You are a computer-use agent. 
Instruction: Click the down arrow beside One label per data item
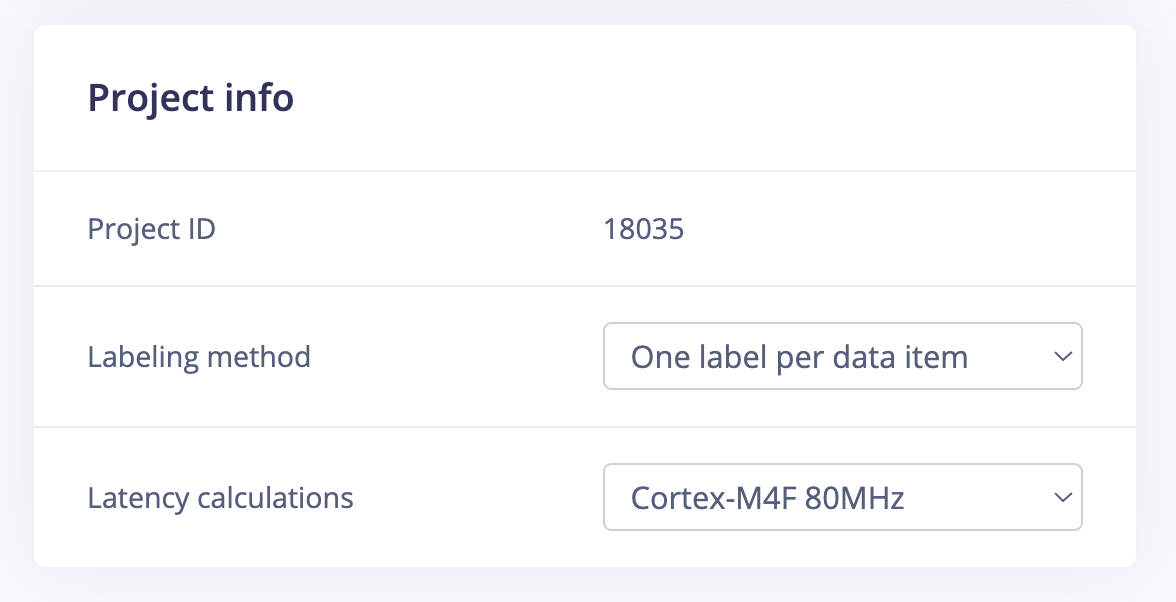coord(1063,356)
